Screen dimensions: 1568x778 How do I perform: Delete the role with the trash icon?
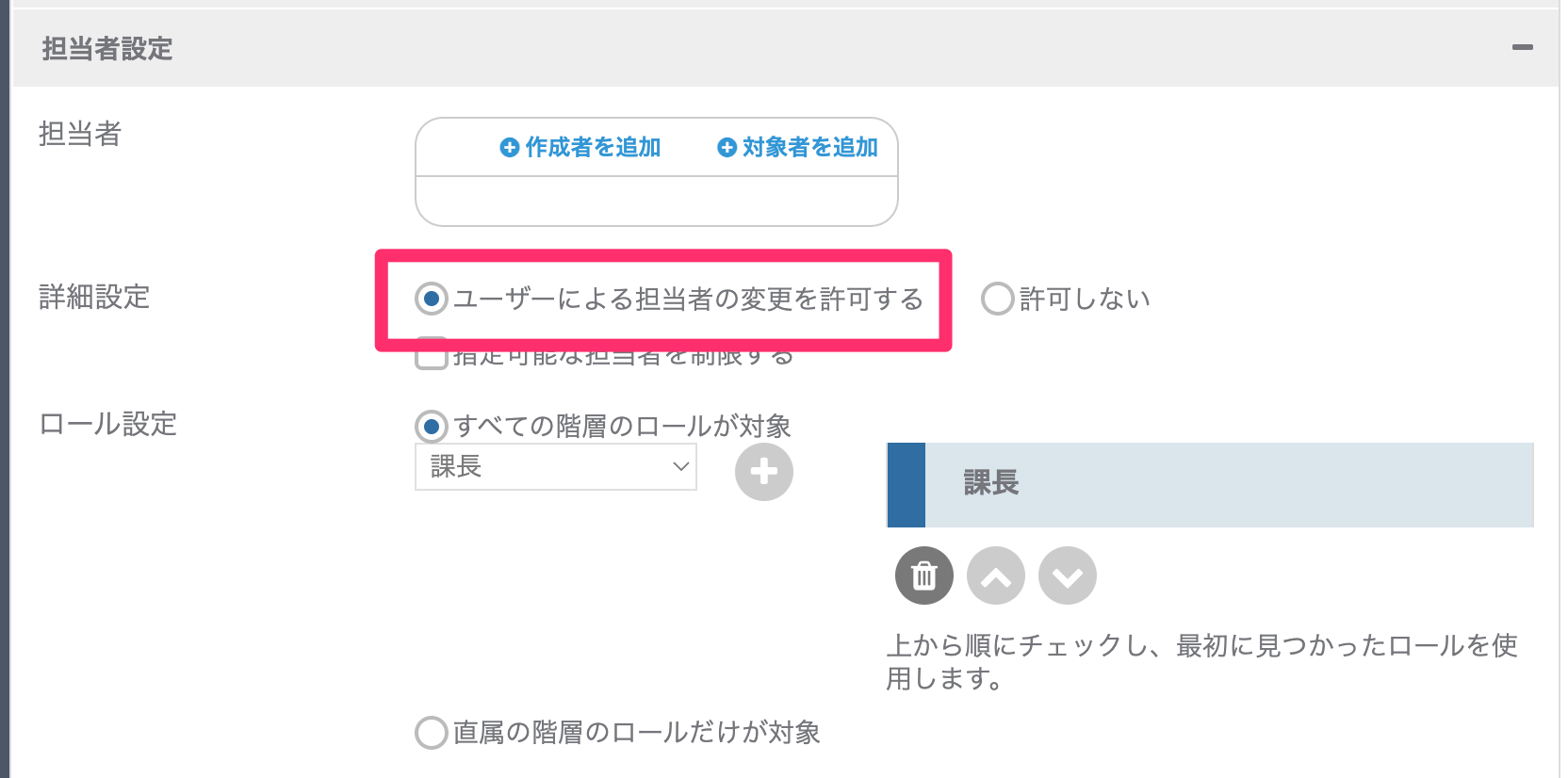tap(923, 575)
